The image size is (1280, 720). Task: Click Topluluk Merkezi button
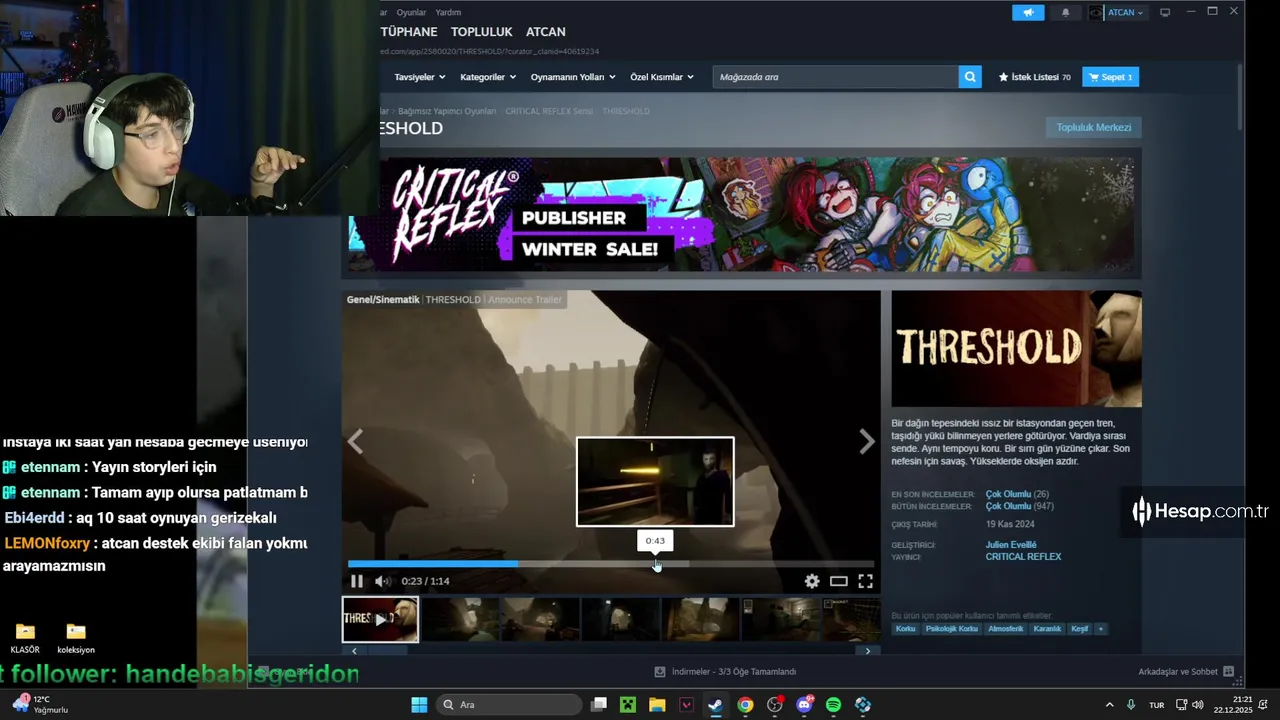1094,127
